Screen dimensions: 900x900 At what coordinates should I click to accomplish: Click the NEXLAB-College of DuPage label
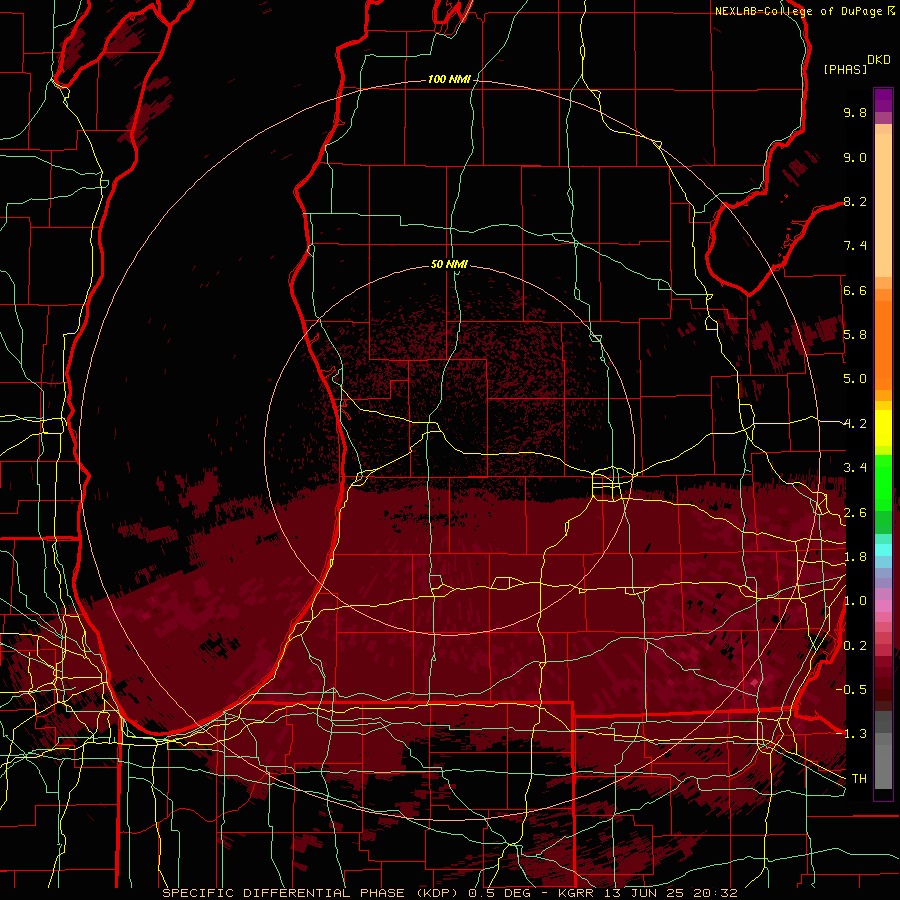coord(798,11)
